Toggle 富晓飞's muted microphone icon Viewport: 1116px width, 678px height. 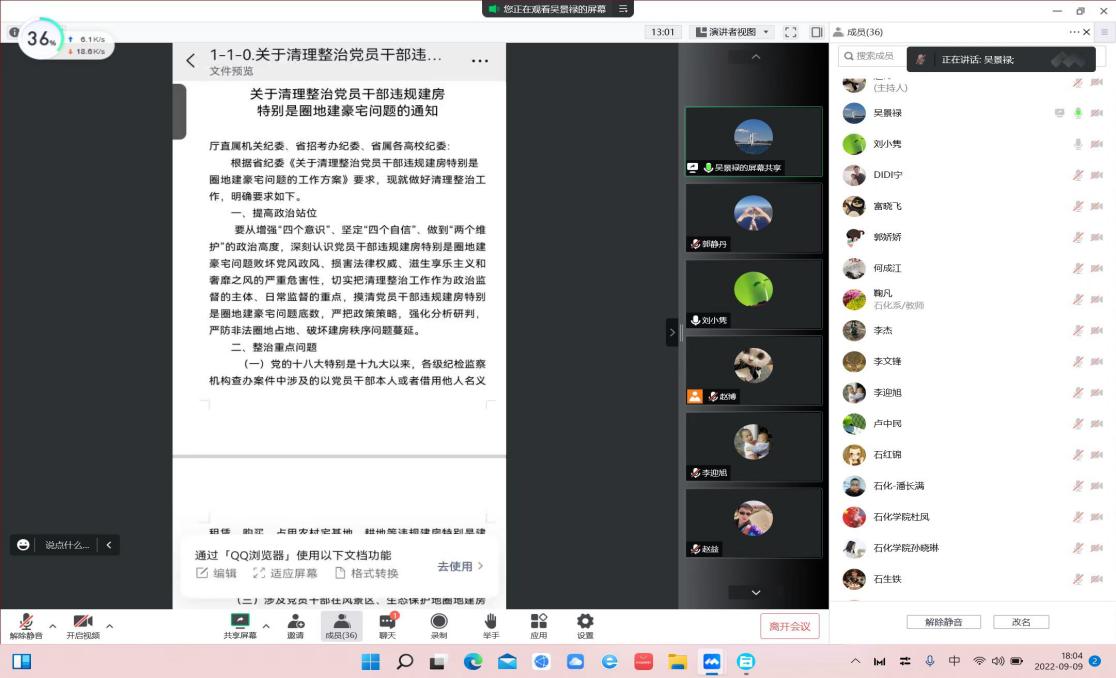(x=1078, y=206)
